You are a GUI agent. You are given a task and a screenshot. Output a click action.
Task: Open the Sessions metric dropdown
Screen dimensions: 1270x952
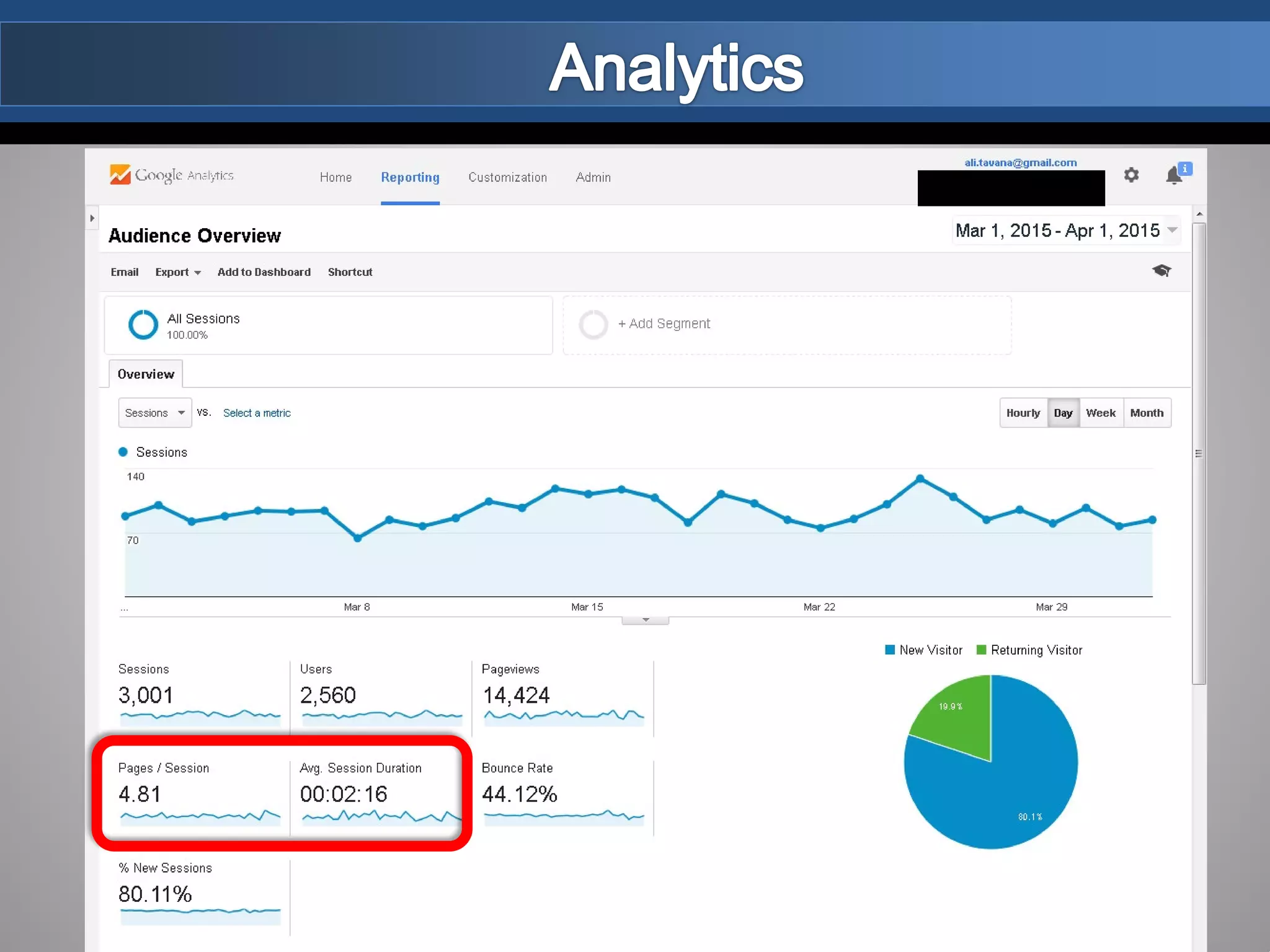(154, 413)
